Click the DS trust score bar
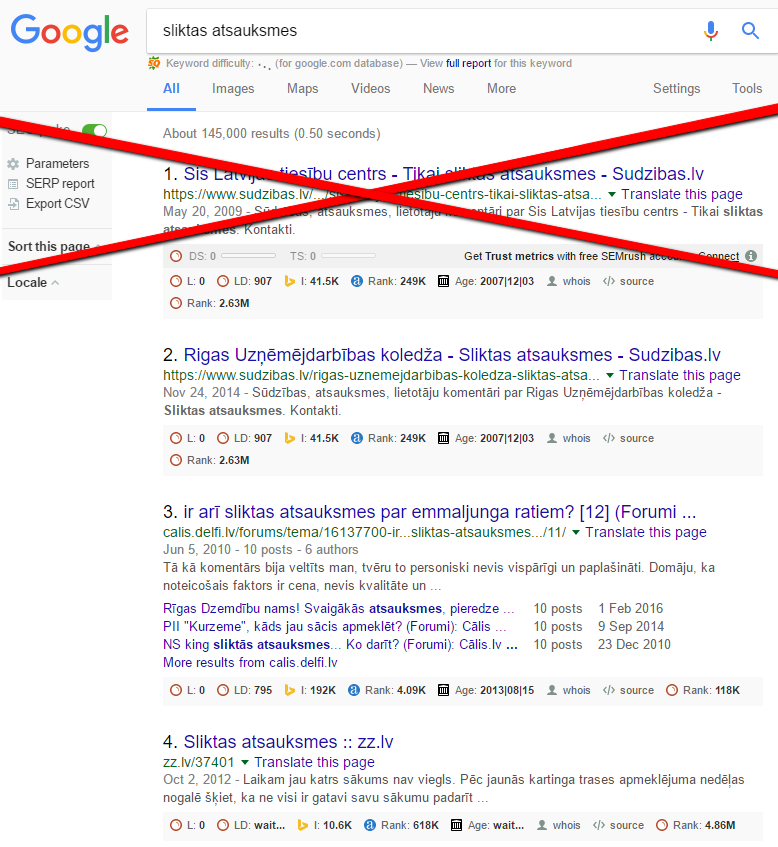The width and height of the screenshot is (778, 847). 249,256
